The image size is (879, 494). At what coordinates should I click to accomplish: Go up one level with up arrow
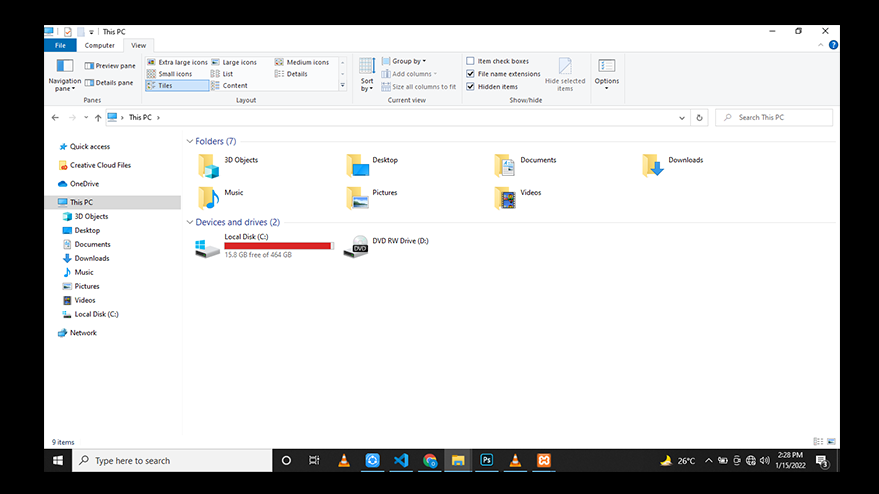click(98, 118)
